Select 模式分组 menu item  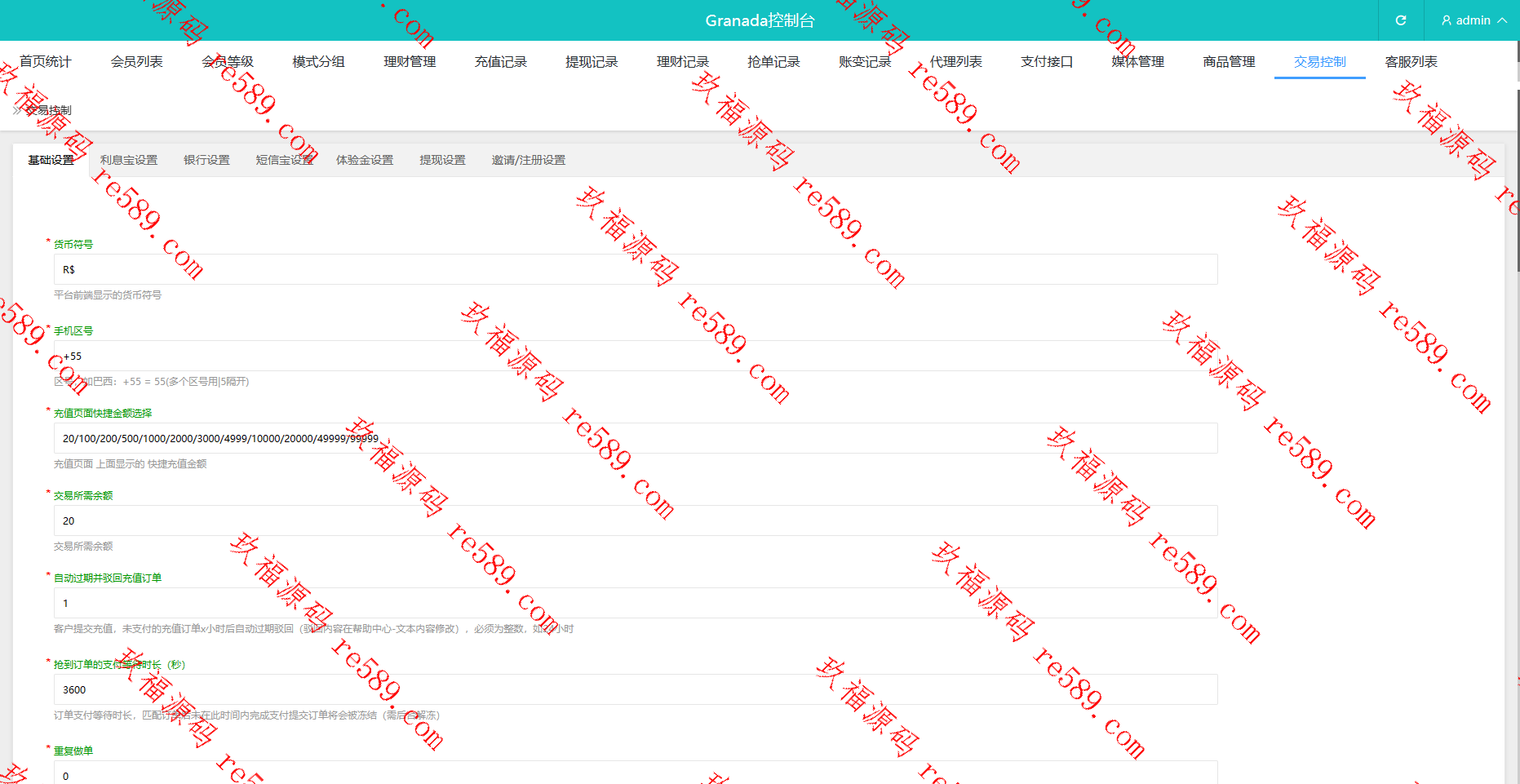pos(319,61)
